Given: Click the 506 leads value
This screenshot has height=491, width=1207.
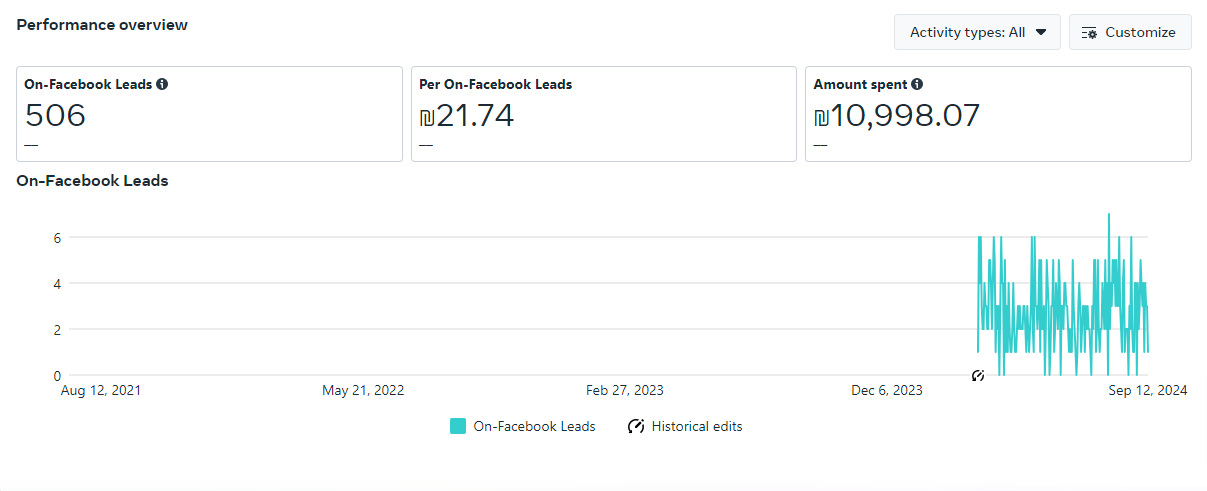Looking at the screenshot, I should (55, 116).
